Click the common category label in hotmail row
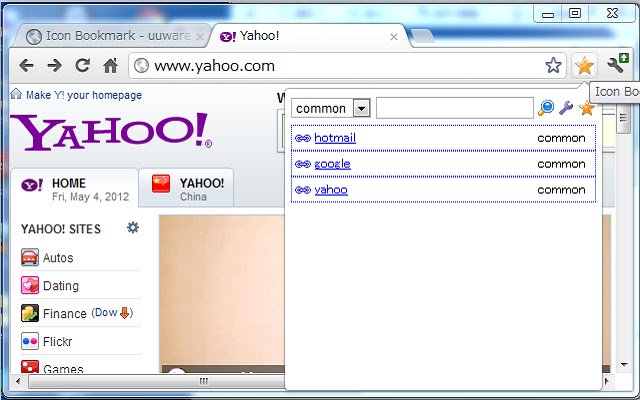The height and width of the screenshot is (400, 640). coord(561,138)
